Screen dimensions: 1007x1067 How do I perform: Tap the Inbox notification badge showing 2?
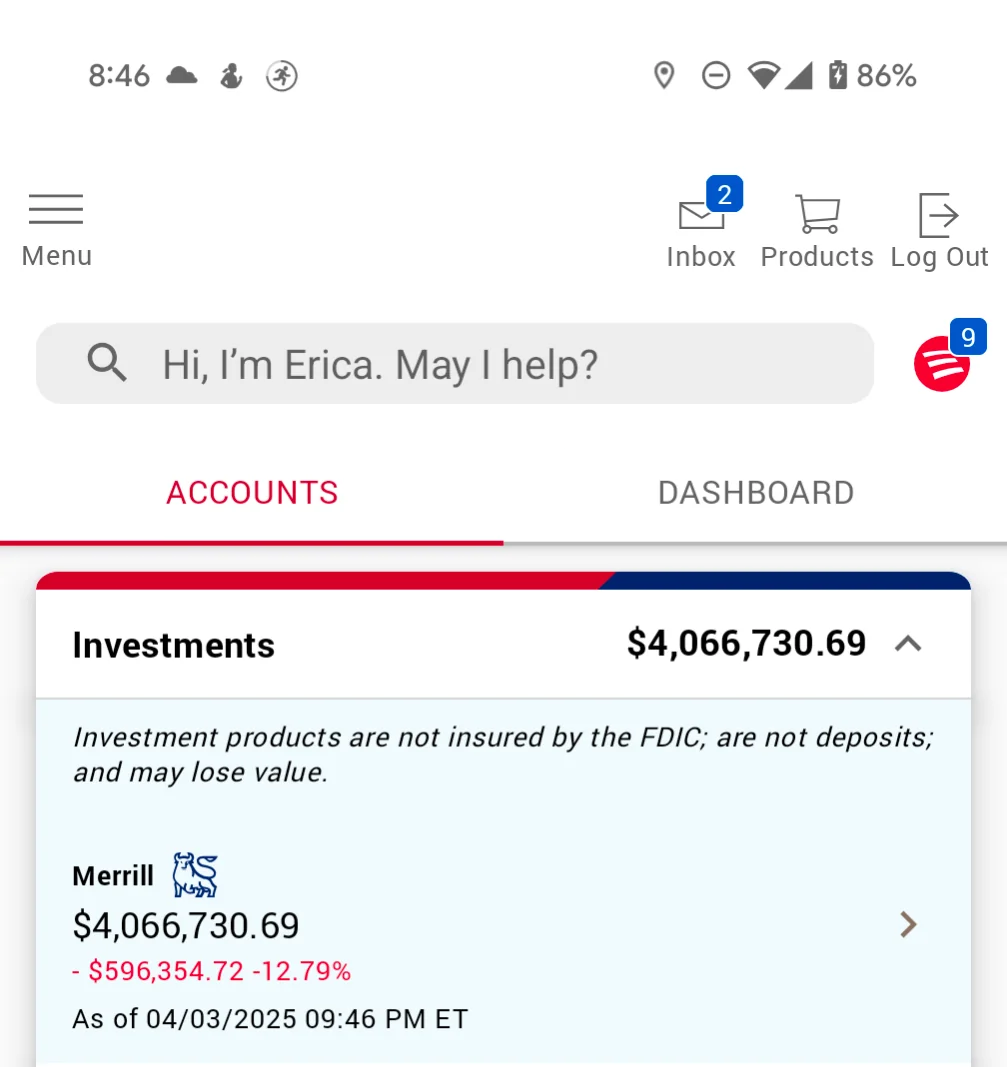pos(725,195)
